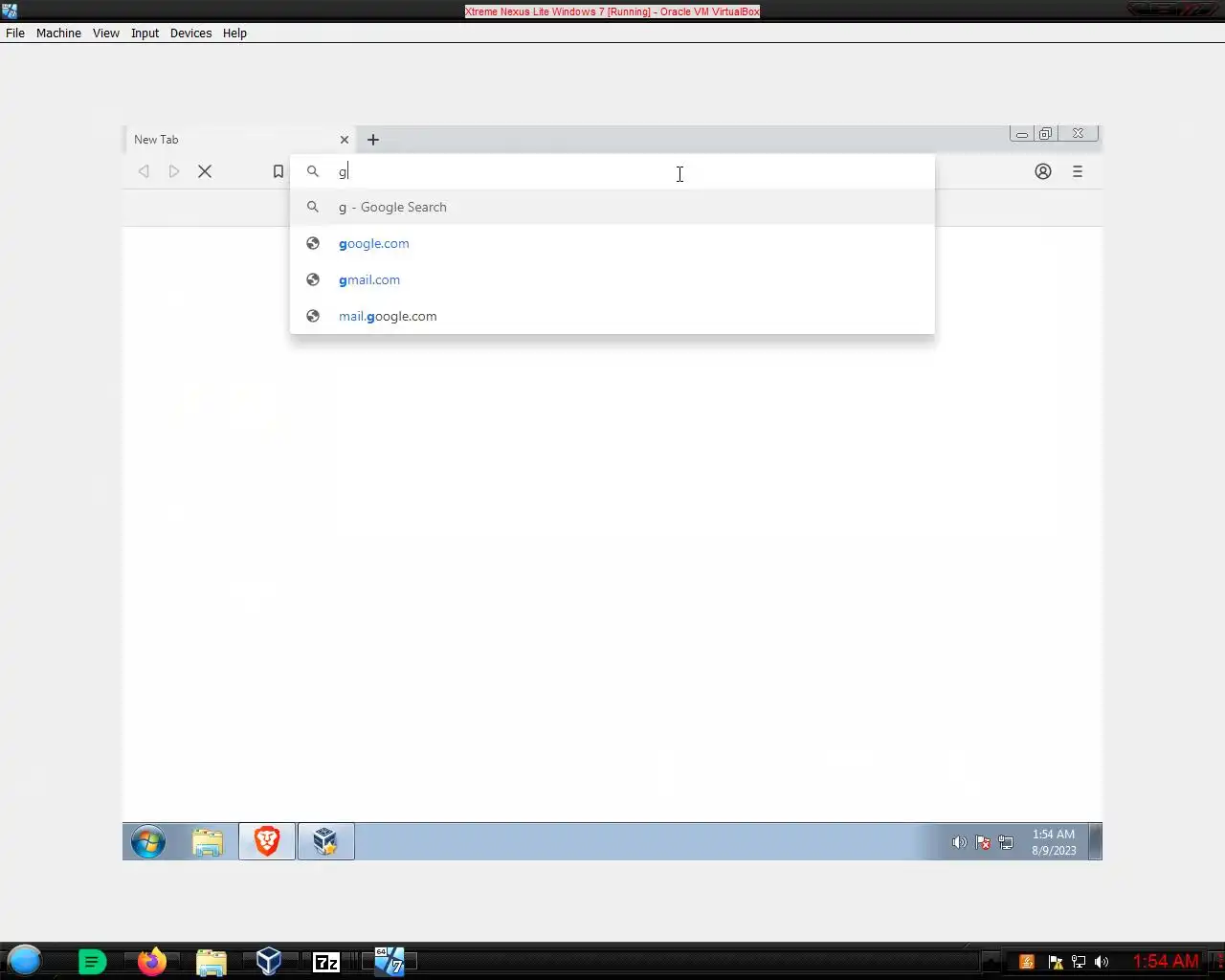Click the VirtualBox window title bar text
Screen dimensions: 1225x980
click(x=612, y=11)
